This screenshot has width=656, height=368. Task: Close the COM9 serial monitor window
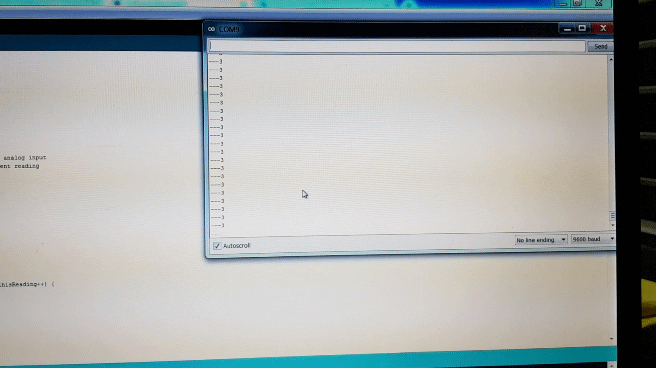(x=603, y=28)
